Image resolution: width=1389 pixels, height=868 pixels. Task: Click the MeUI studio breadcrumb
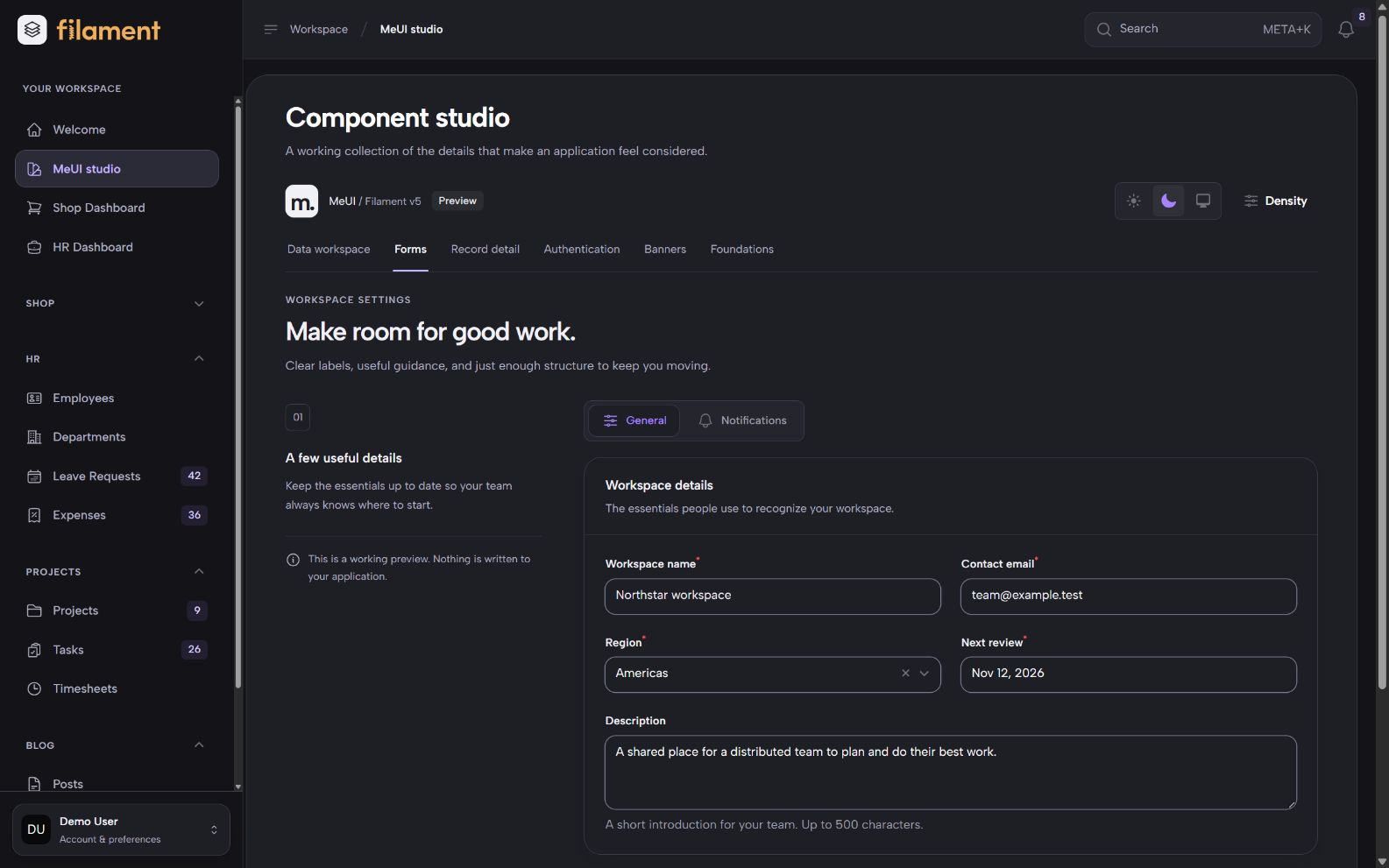point(411,29)
